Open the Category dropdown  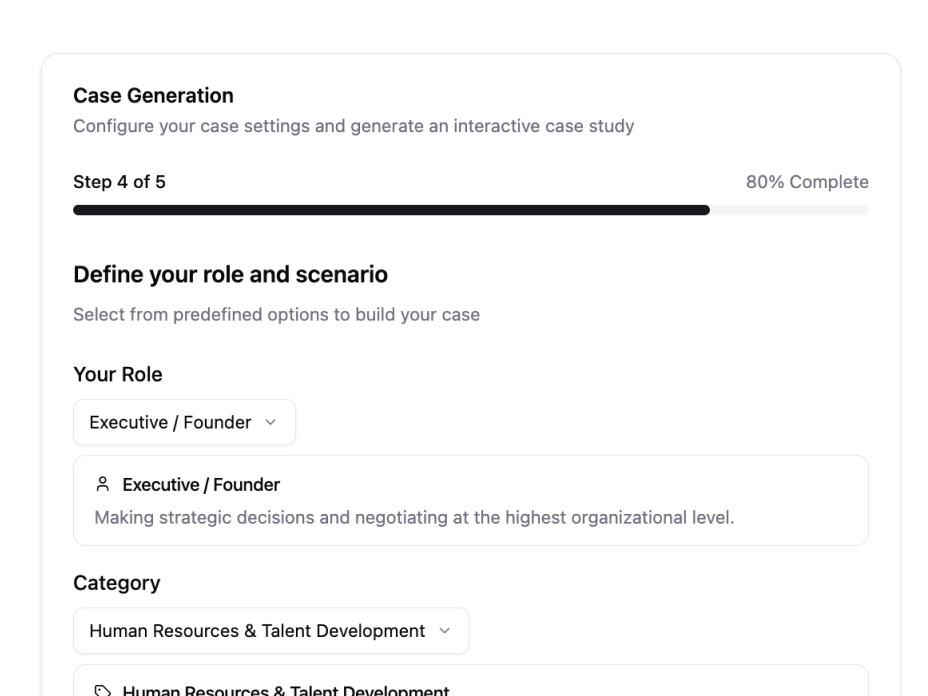click(x=270, y=631)
